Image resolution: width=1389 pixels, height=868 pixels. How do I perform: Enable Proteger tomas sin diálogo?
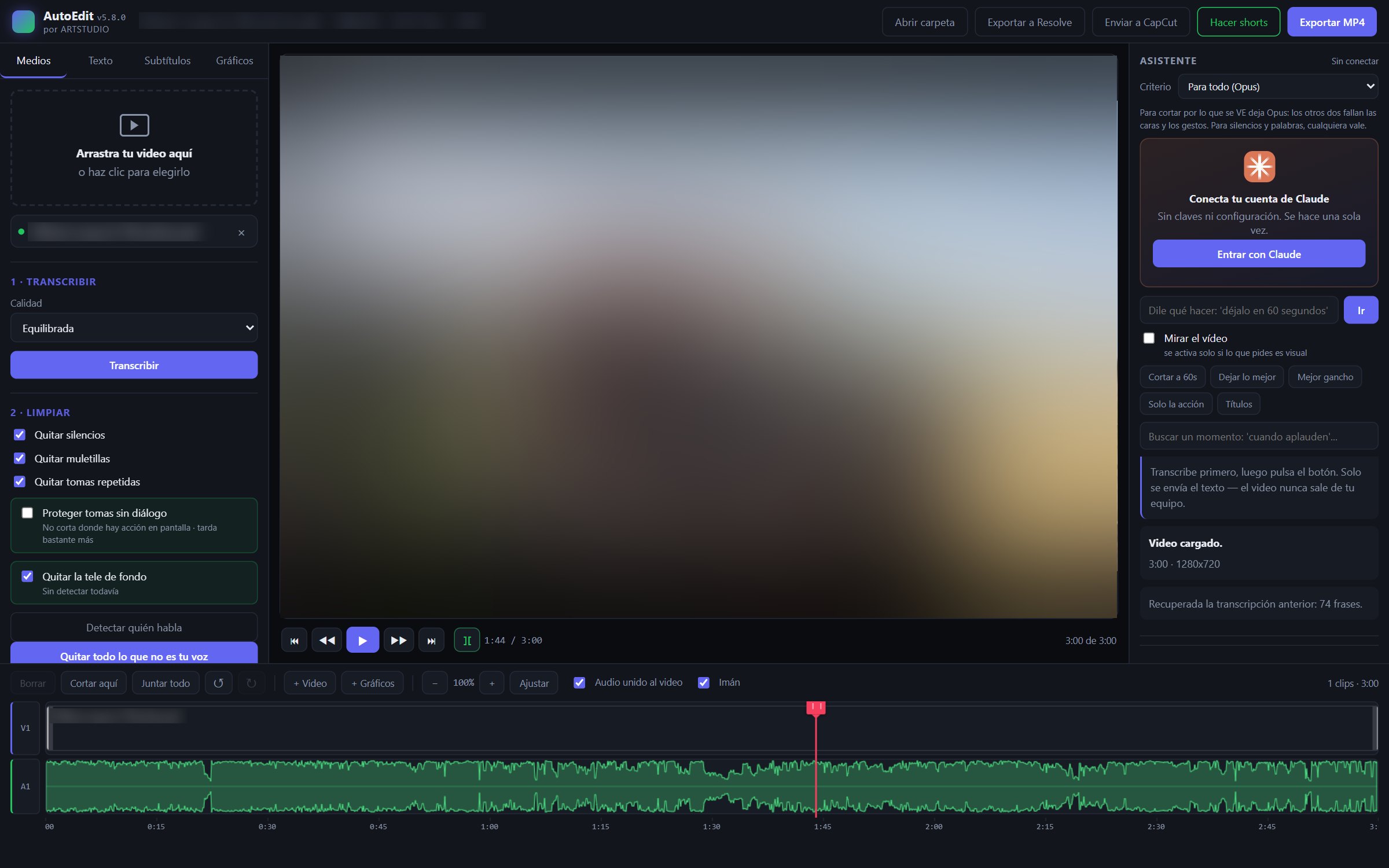point(27,513)
